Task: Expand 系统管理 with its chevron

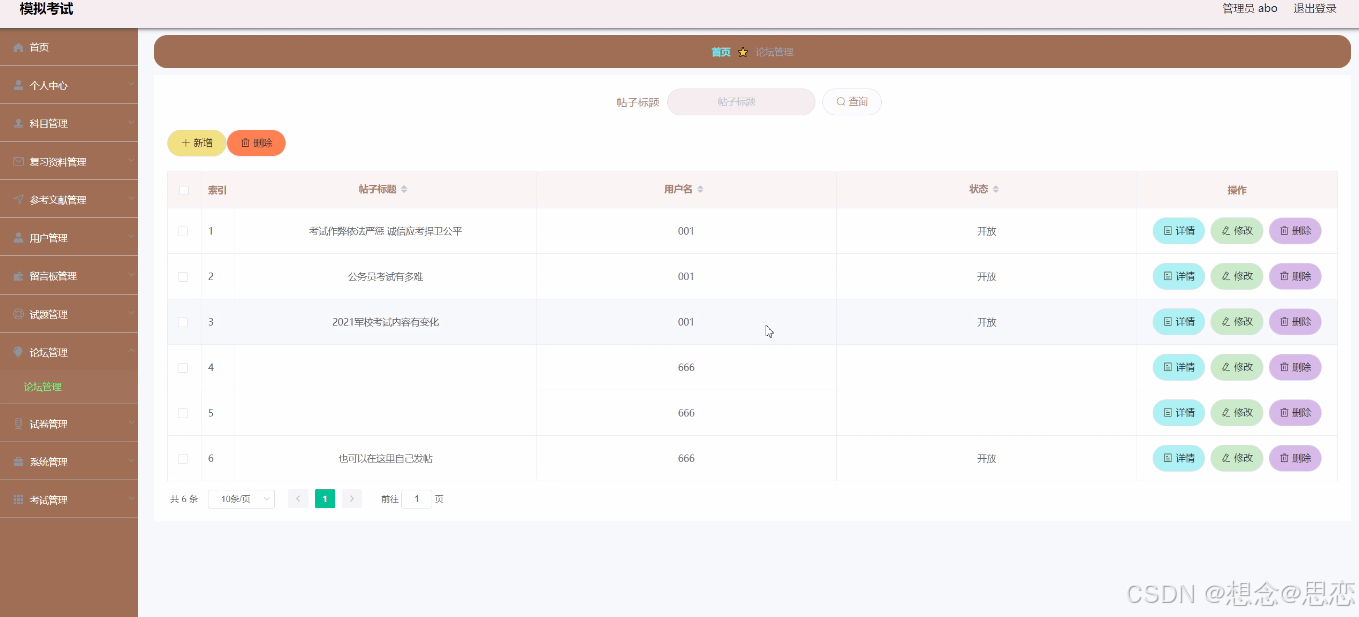Action: (131, 461)
